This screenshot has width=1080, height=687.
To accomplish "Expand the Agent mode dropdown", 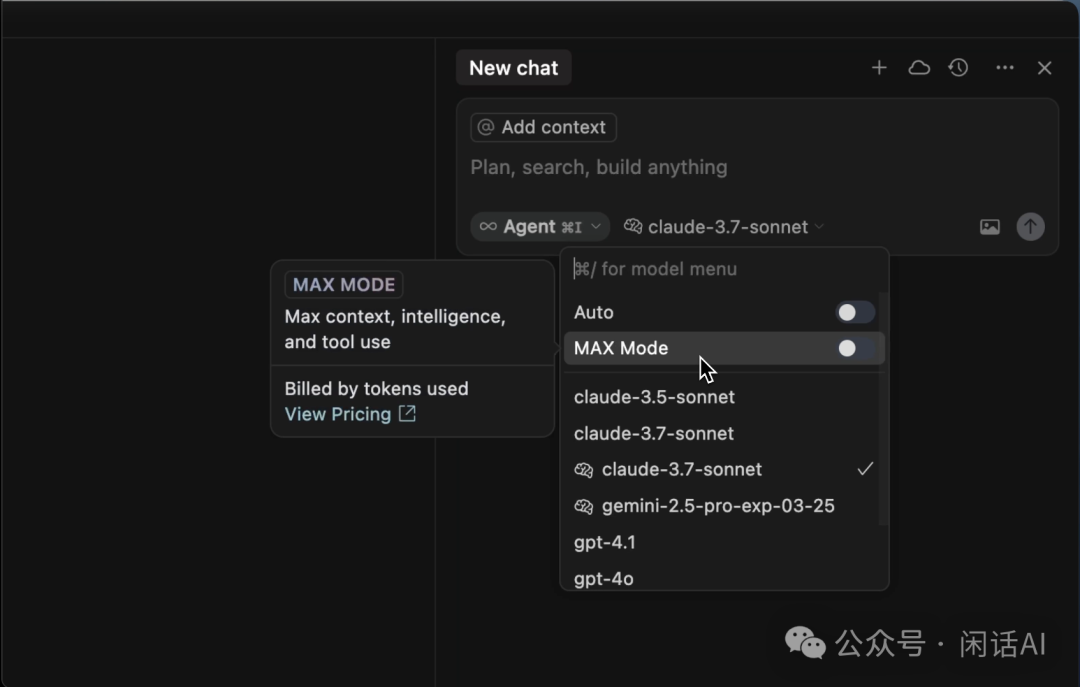I will pyautogui.click(x=539, y=227).
